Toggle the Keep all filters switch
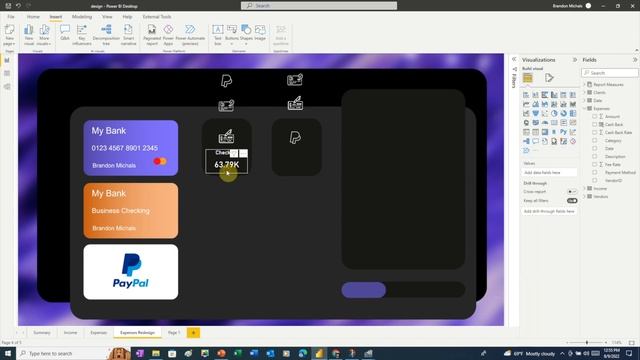Image resolution: width=640 pixels, height=360 pixels. coord(572,200)
